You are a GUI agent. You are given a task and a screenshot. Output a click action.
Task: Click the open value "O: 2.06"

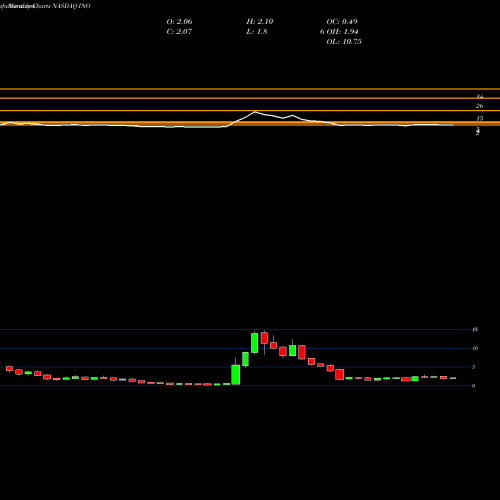[179, 22]
